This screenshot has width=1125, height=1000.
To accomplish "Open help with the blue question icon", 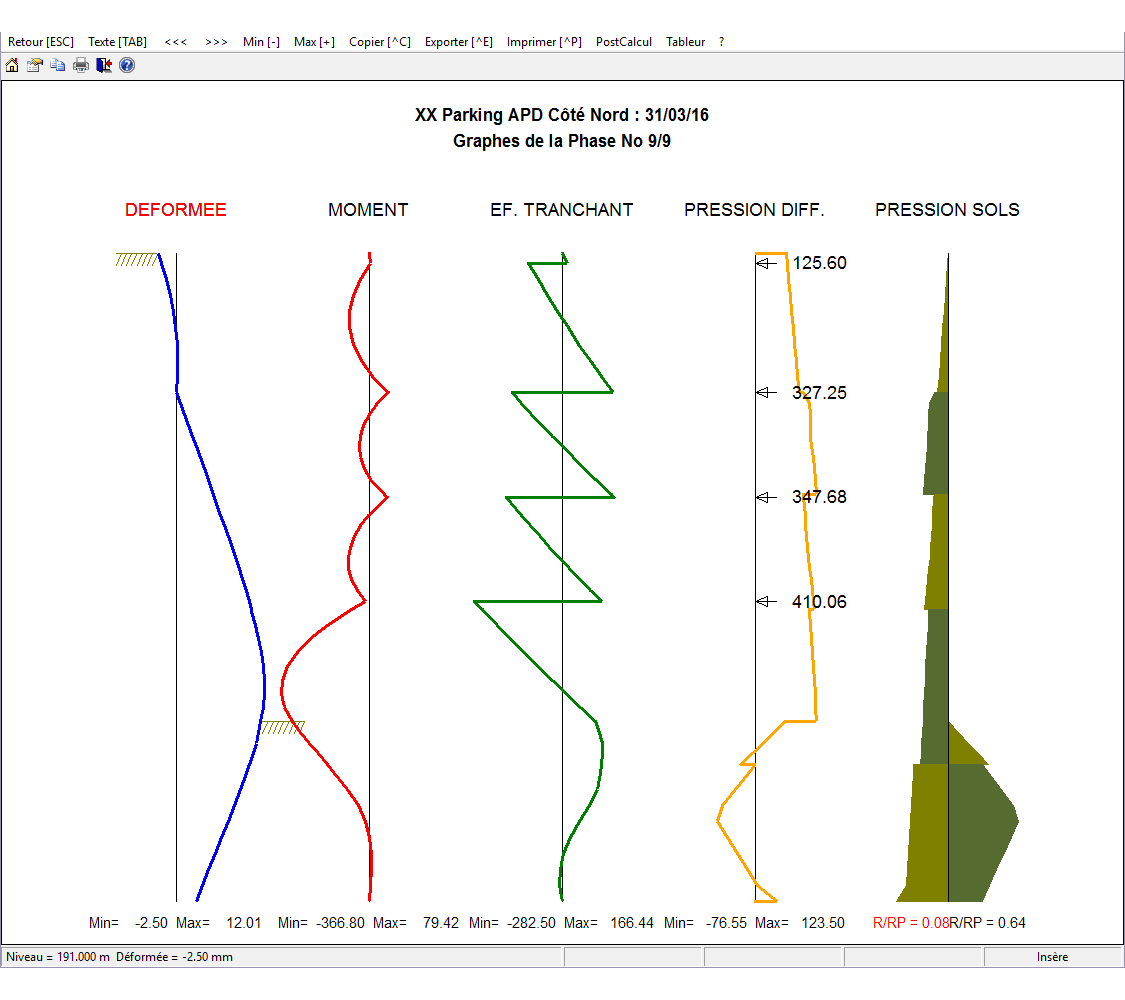I will click(127, 65).
